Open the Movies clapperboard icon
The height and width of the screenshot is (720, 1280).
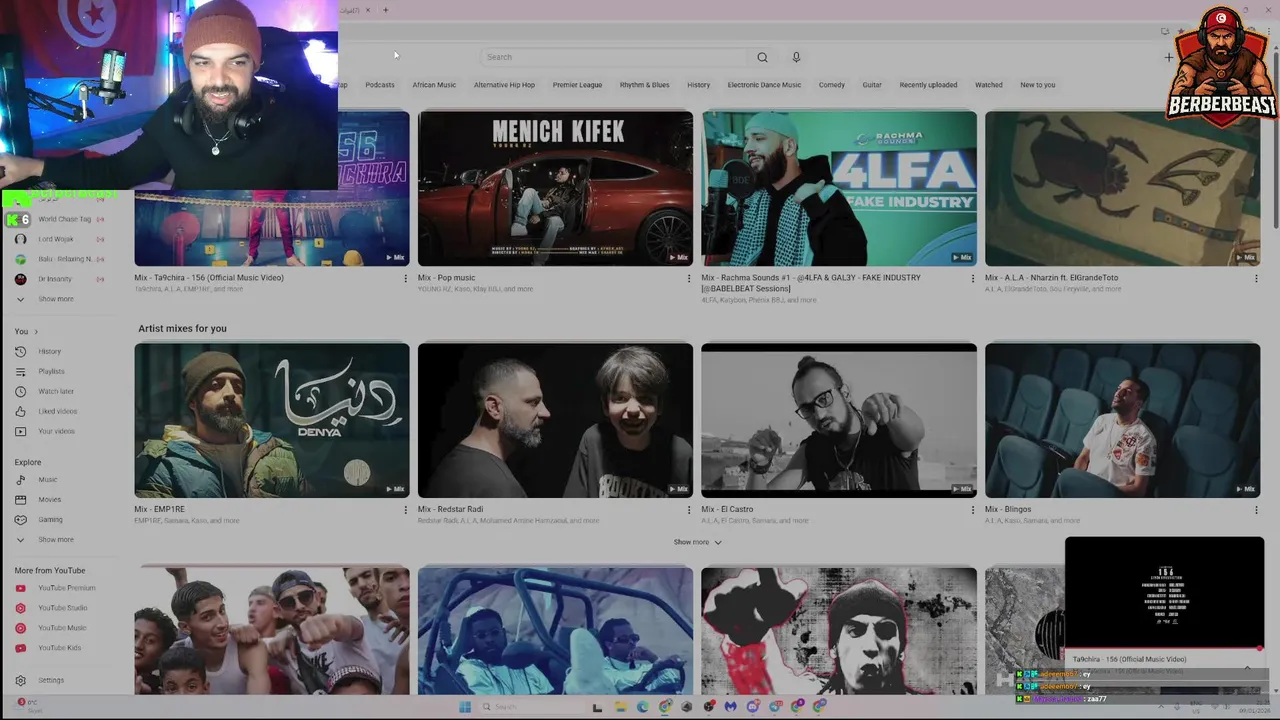20,499
